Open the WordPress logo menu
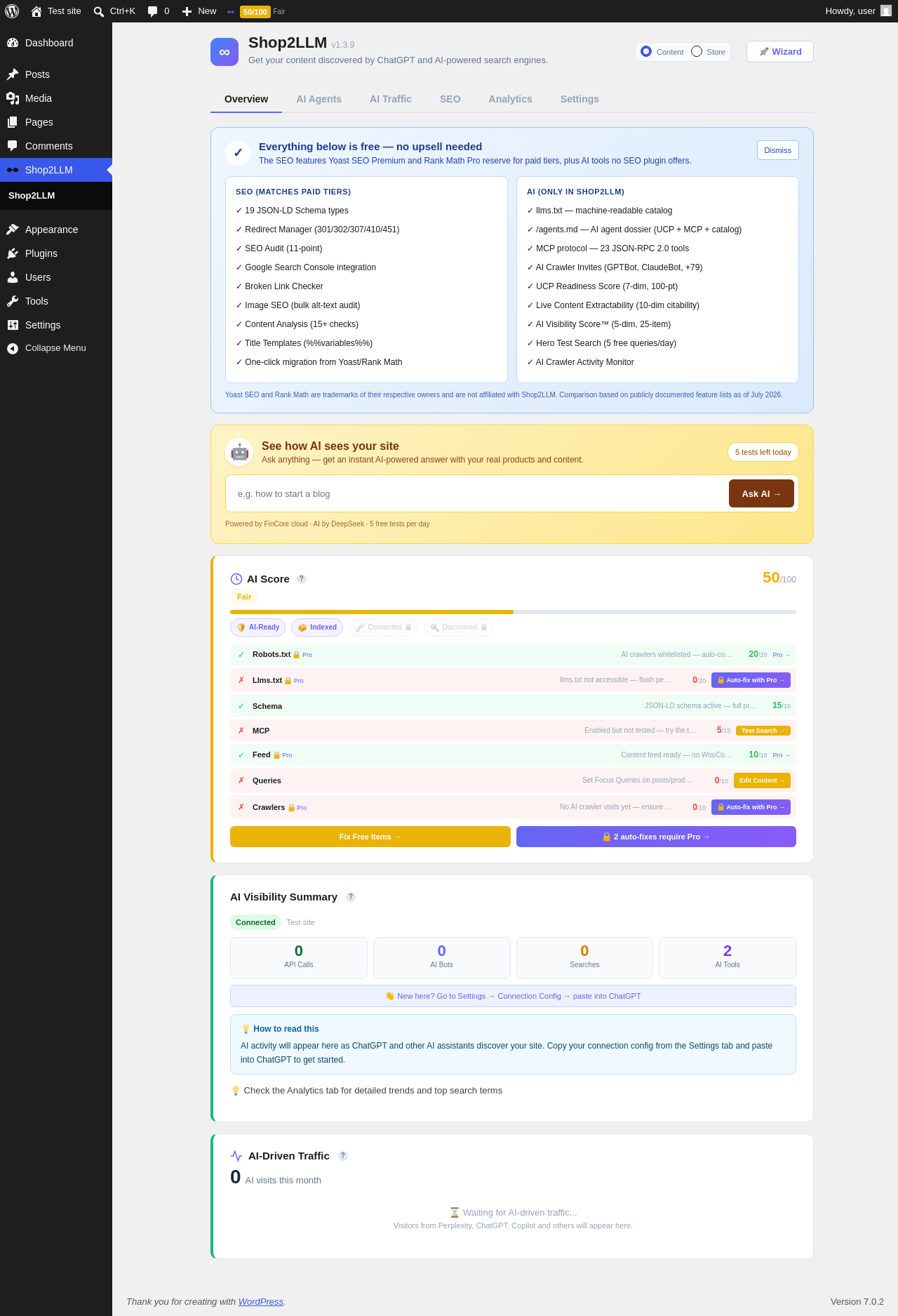The image size is (898, 1316). pos(12,11)
